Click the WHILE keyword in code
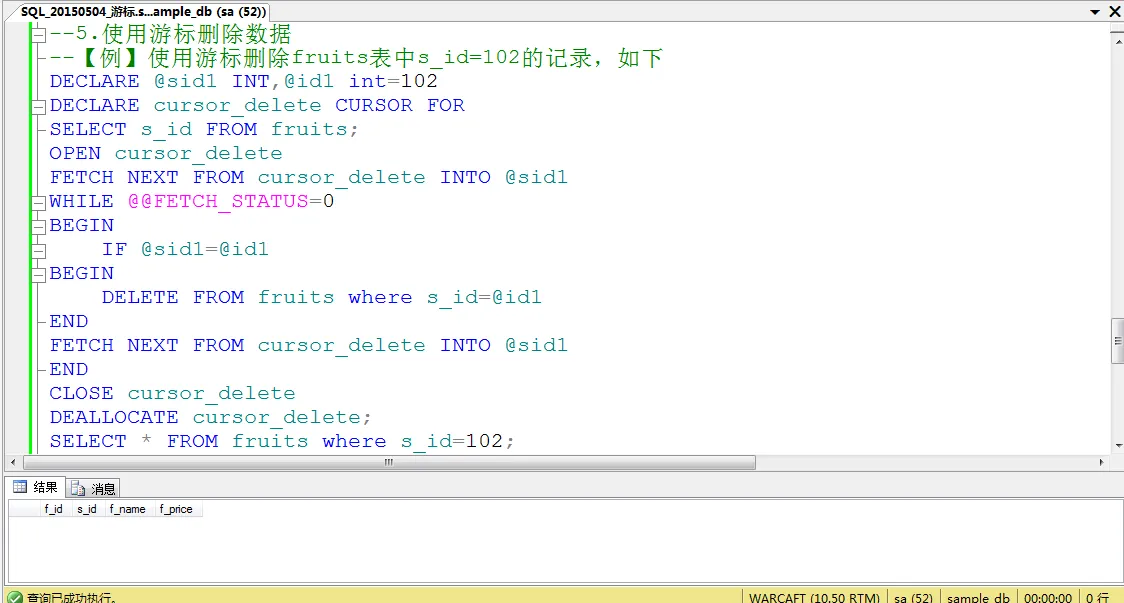The image size is (1124, 603). coord(82,201)
